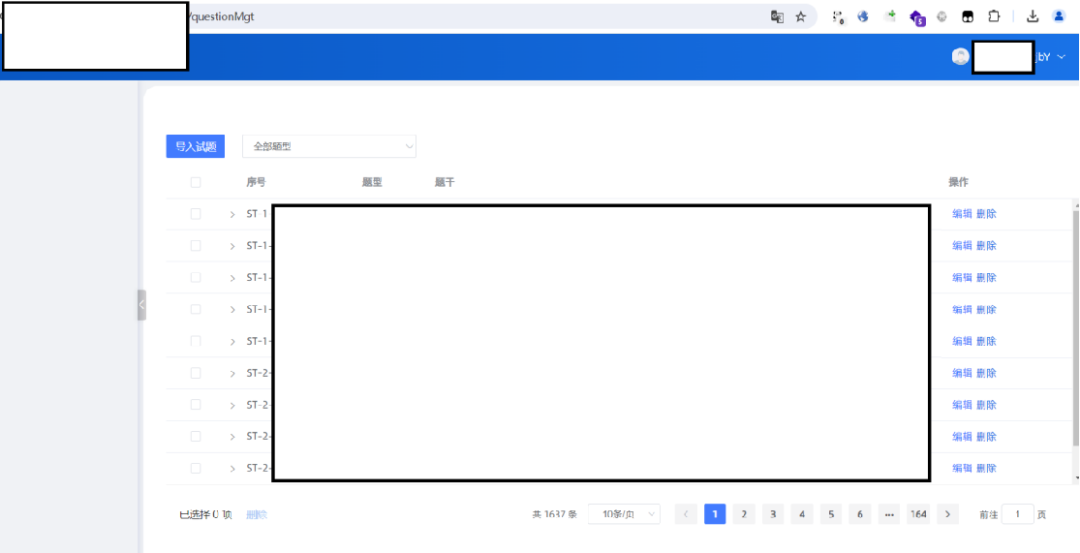The height and width of the screenshot is (553, 1080).
Task: Collapse the left sidebar using the handle
Action: [141, 305]
